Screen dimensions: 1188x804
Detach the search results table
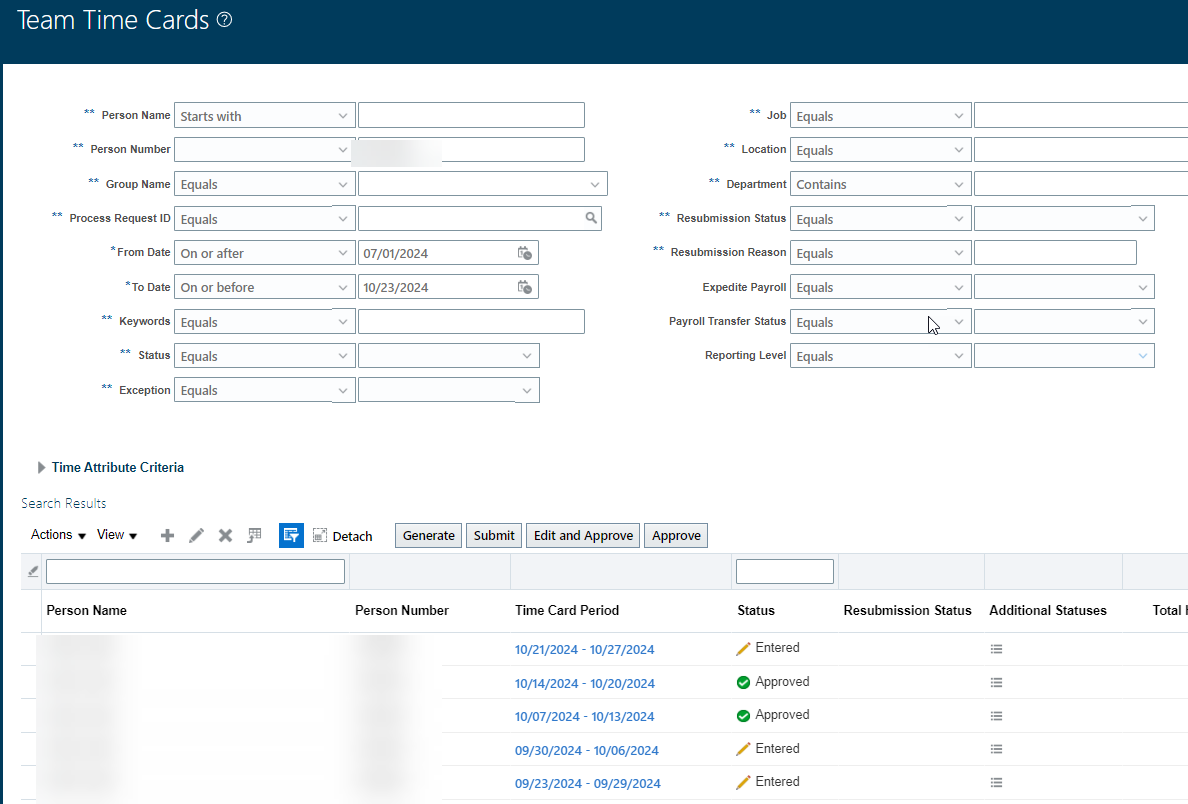pos(342,535)
